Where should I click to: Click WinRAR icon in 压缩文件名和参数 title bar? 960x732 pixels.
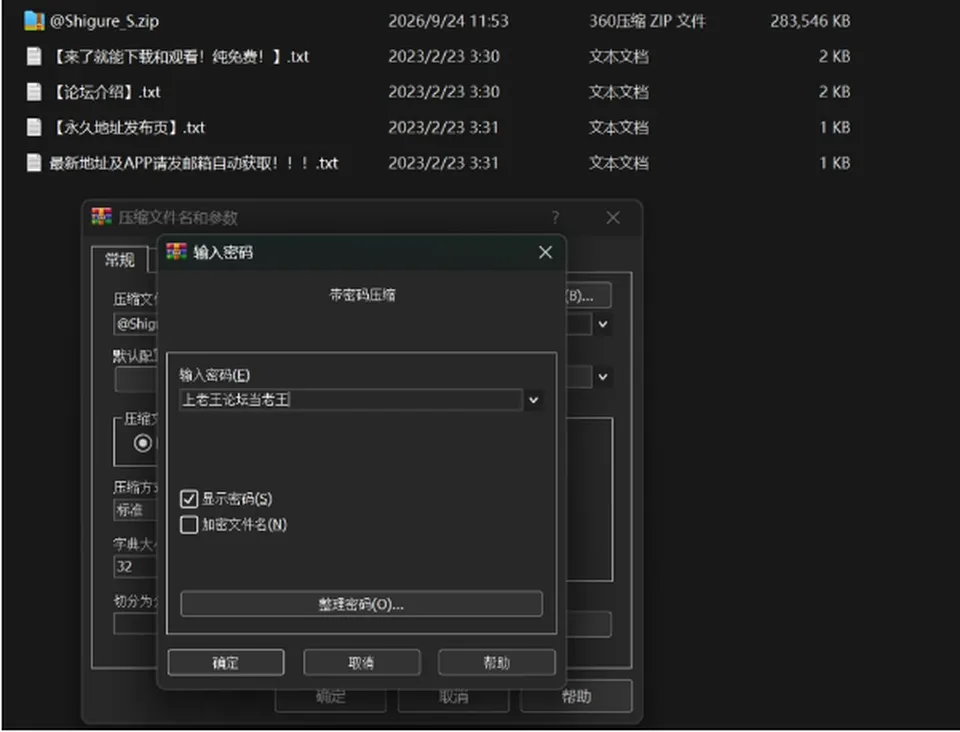pos(102,217)
